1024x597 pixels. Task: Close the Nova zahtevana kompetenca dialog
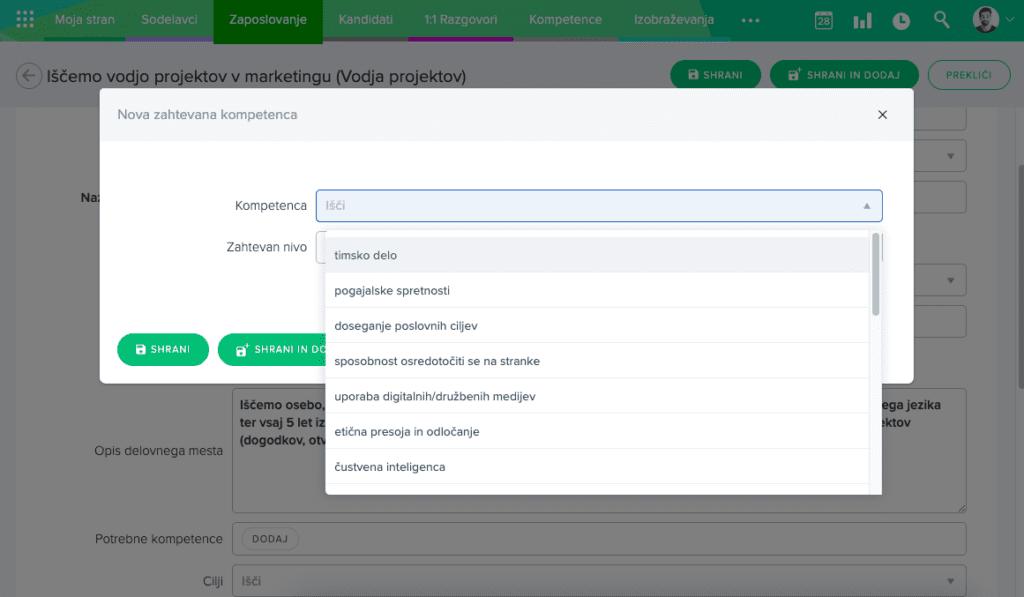click(882, 115)
